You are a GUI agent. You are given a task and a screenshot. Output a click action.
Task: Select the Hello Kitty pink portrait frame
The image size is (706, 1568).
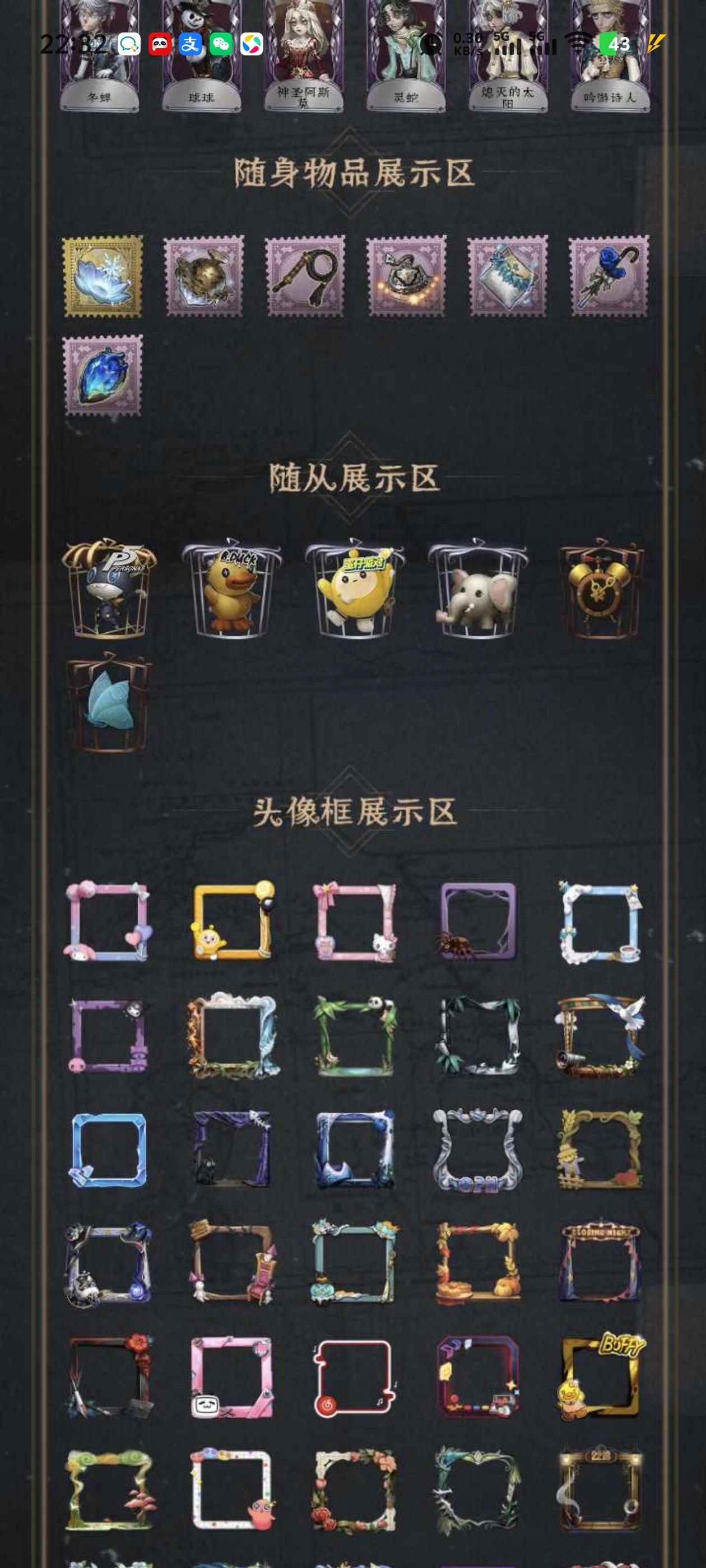(355, 922)
